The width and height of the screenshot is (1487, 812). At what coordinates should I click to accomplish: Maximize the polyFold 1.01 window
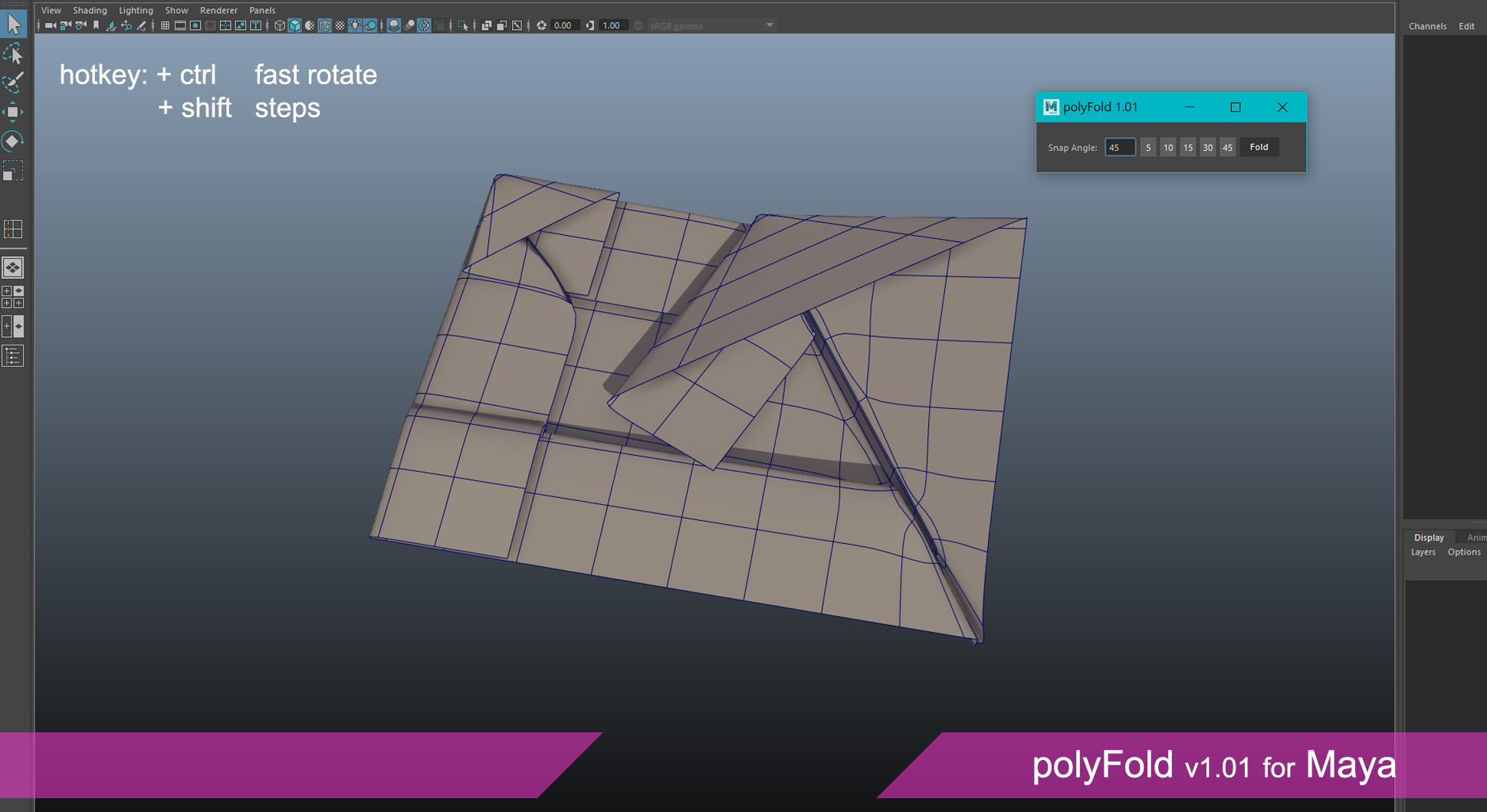pos(1236,107)
